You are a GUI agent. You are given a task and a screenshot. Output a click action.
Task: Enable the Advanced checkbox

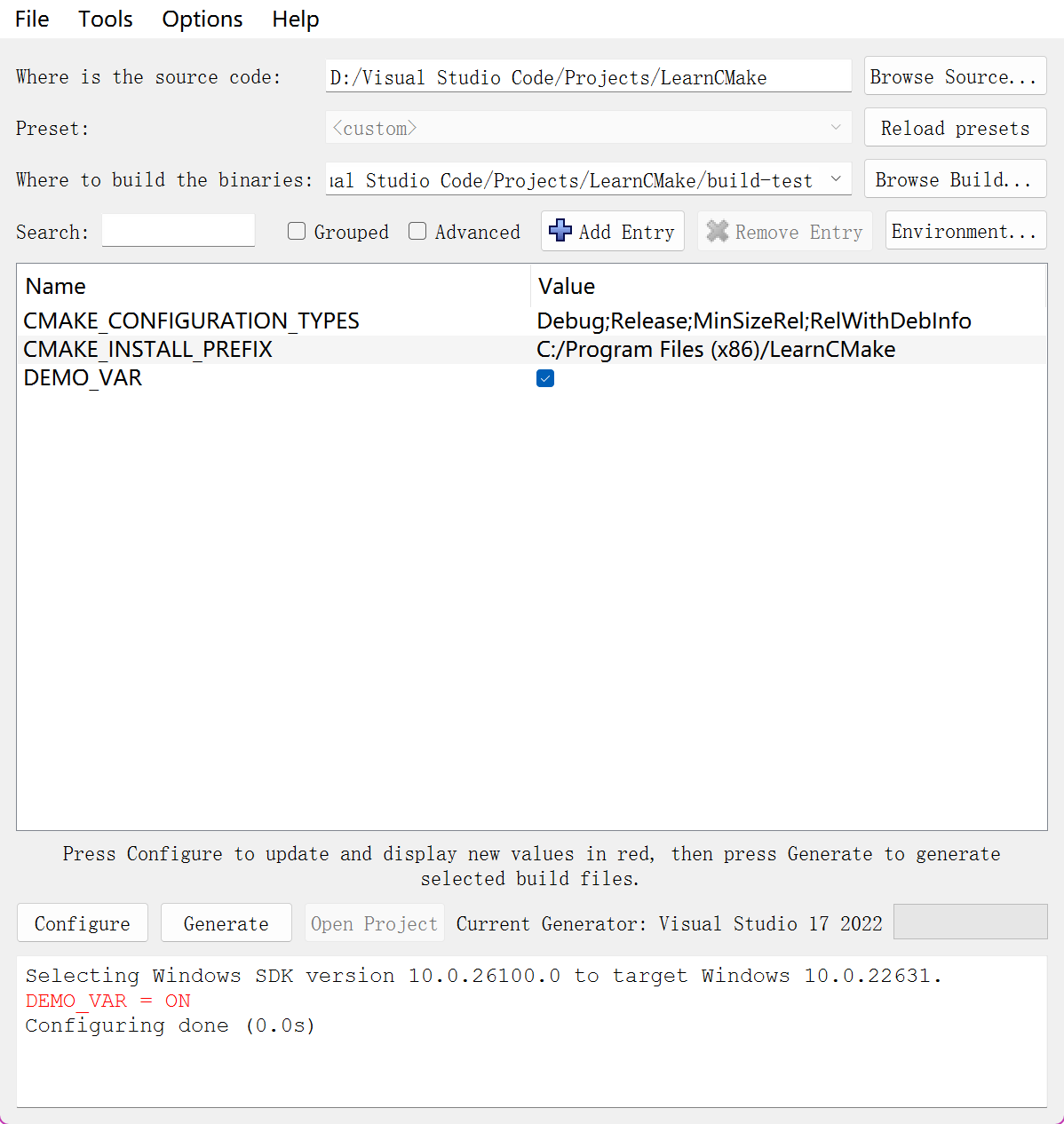[x=417, y=232]
